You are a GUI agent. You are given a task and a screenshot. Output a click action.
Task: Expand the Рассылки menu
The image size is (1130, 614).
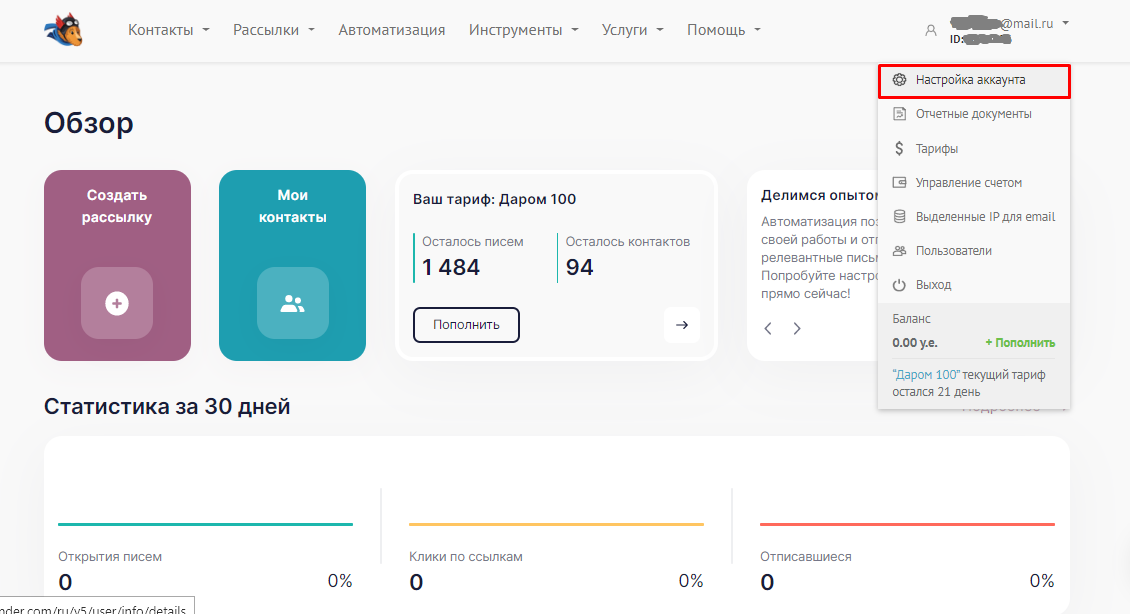(274, 30)
